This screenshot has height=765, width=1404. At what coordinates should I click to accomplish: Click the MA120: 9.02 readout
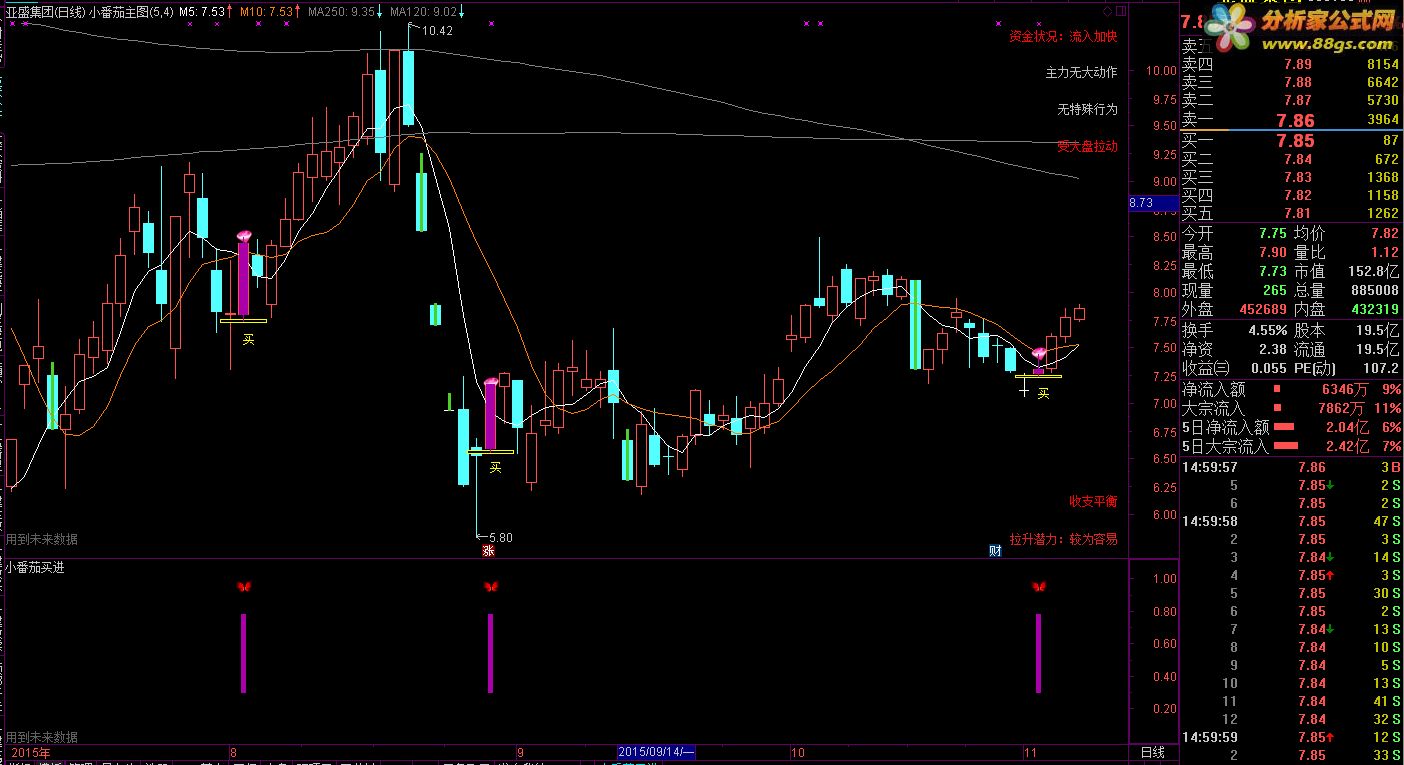pyautogui.click(x=423, y=12)
